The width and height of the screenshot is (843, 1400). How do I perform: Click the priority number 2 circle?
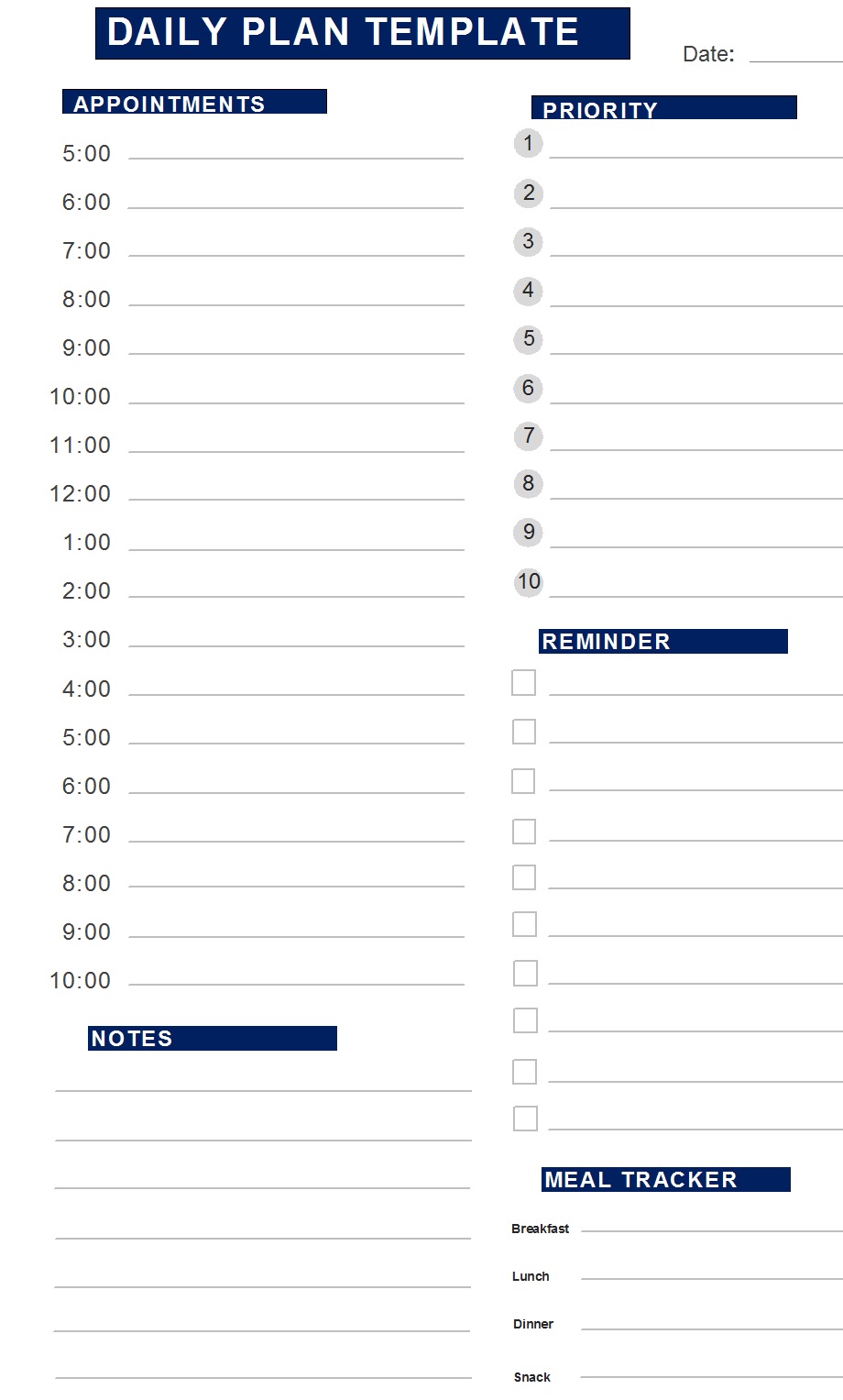[528, 193]
